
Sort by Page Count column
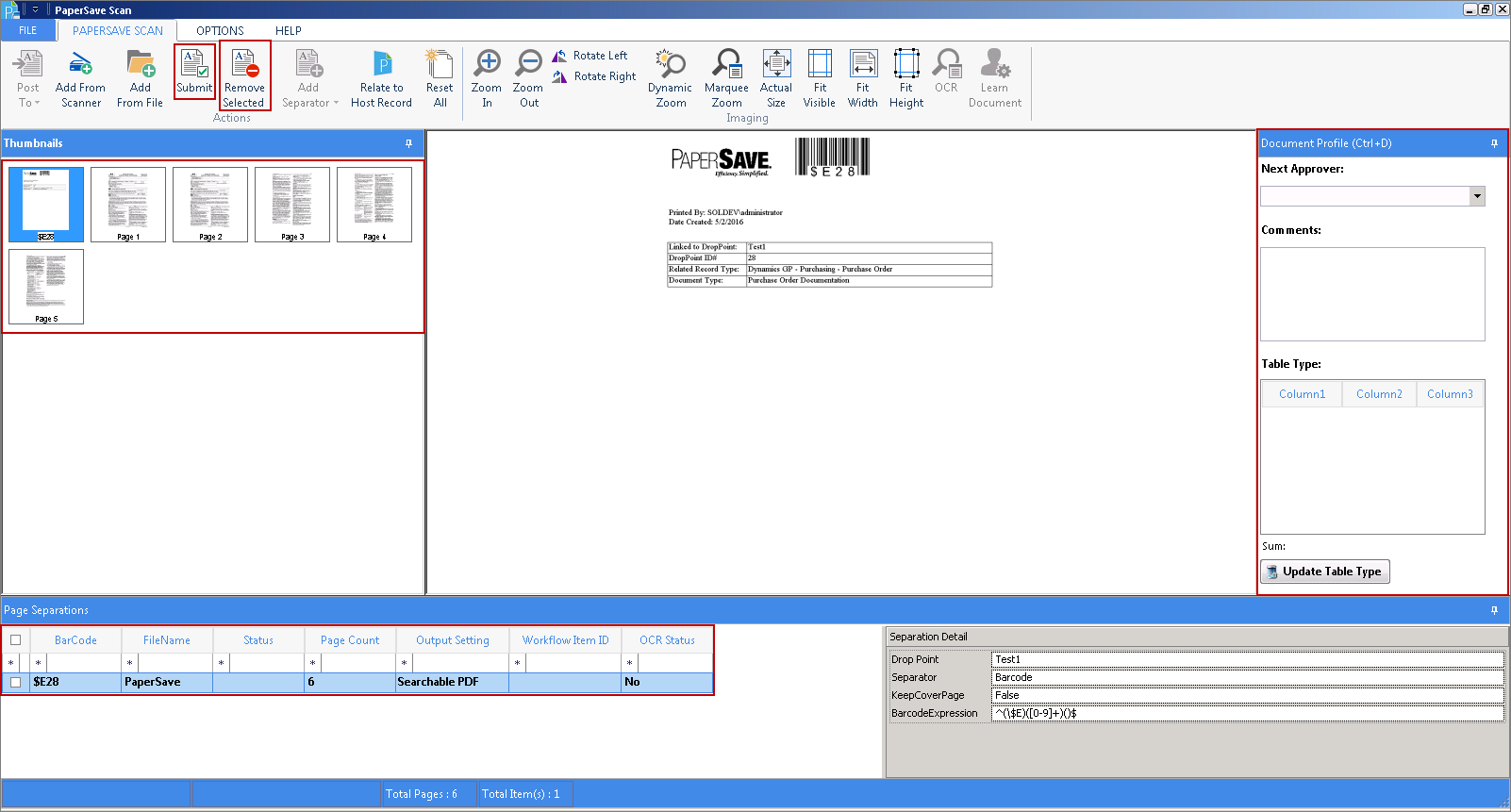[x=350, y=640]
